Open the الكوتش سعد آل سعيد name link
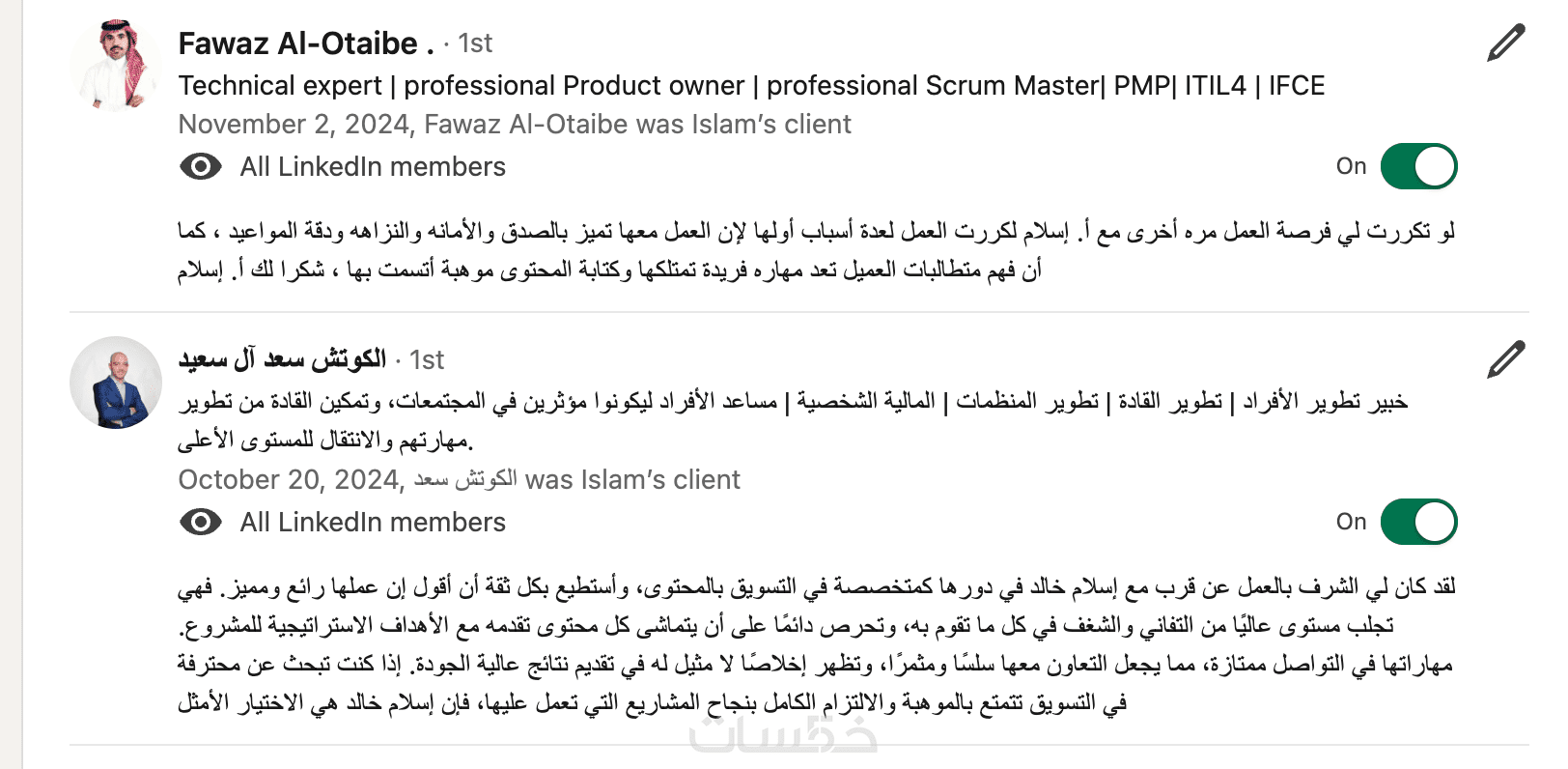 (x=282, y=360)
